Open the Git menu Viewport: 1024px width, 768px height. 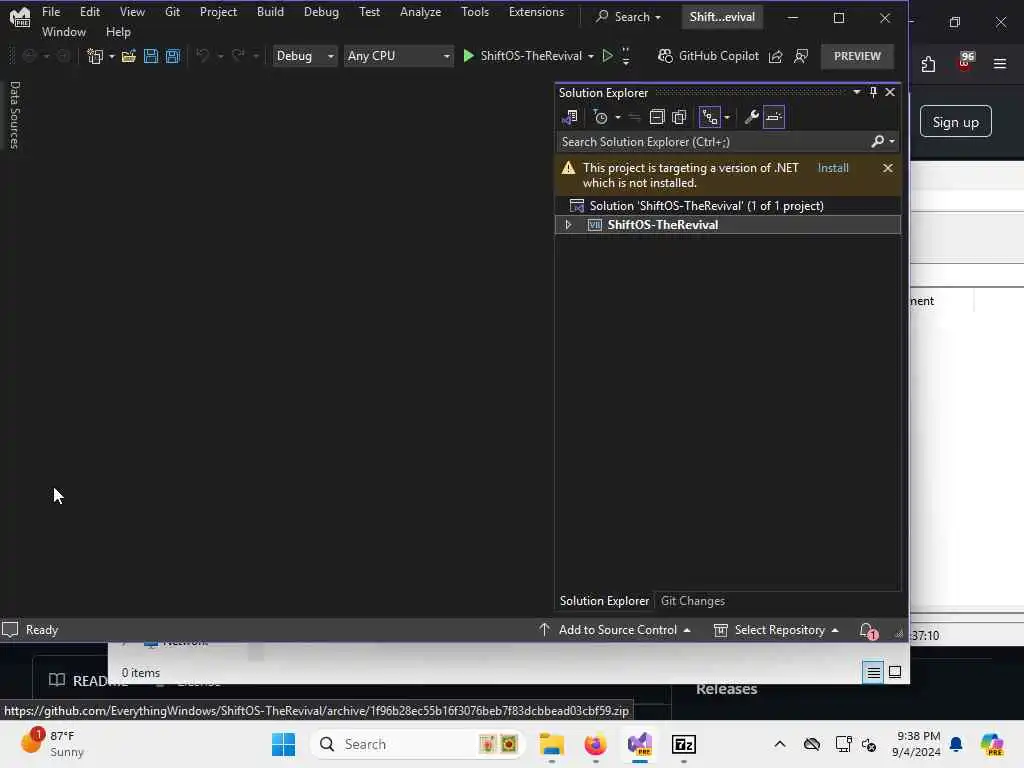172,12
